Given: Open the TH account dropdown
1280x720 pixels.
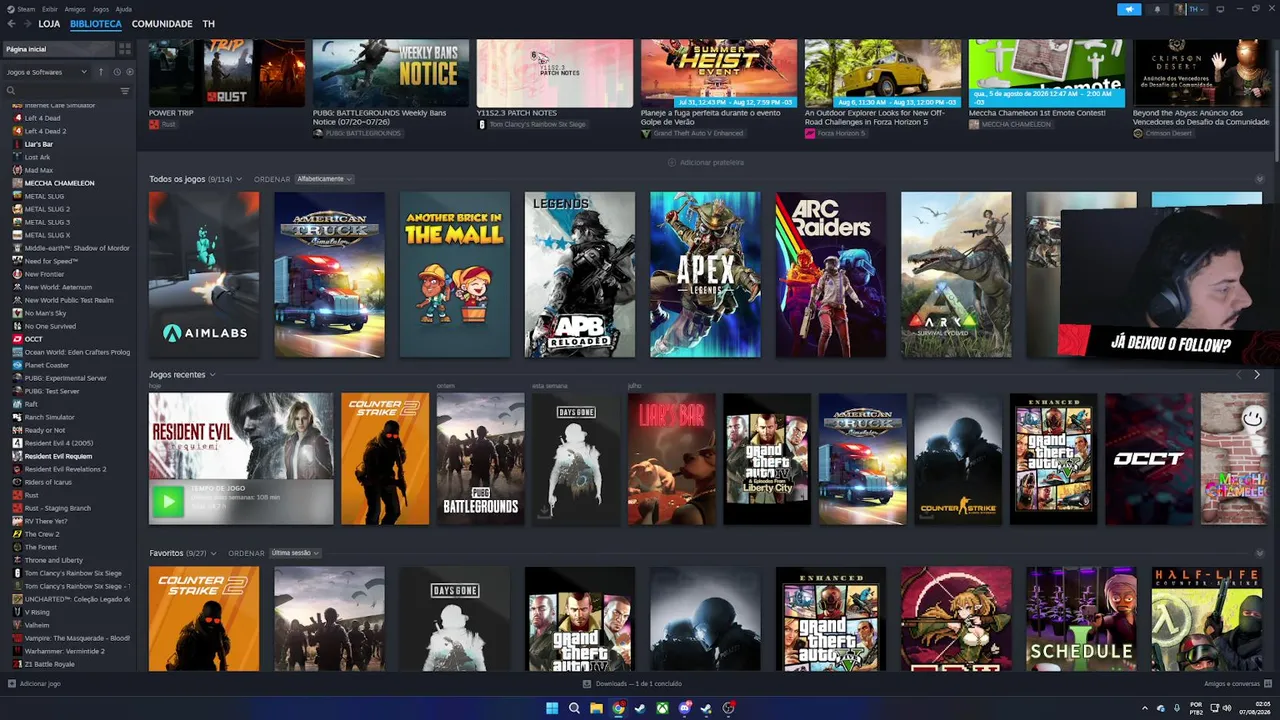Looking at the screenshot, I should coord(1190,9).
